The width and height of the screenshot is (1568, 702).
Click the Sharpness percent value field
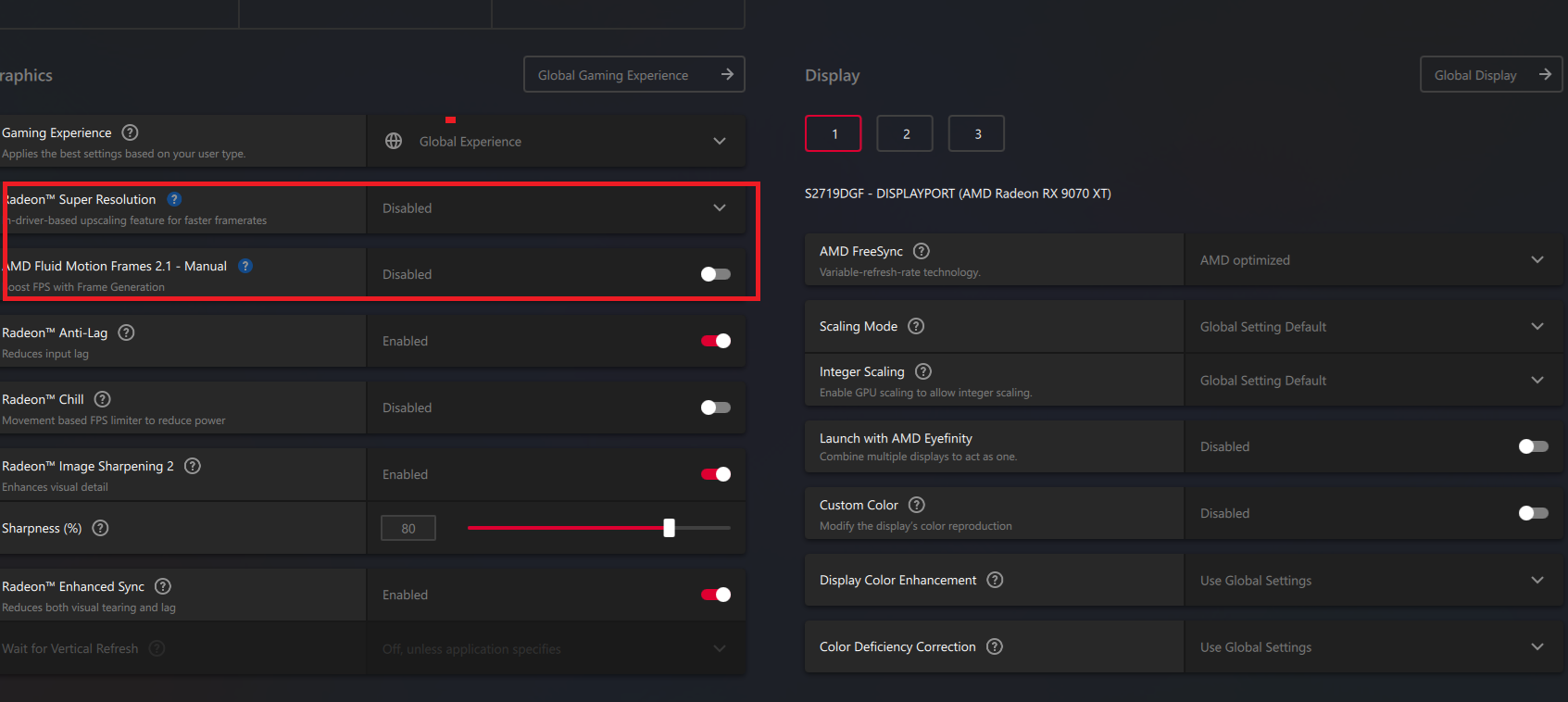click(x=408, y=529)
